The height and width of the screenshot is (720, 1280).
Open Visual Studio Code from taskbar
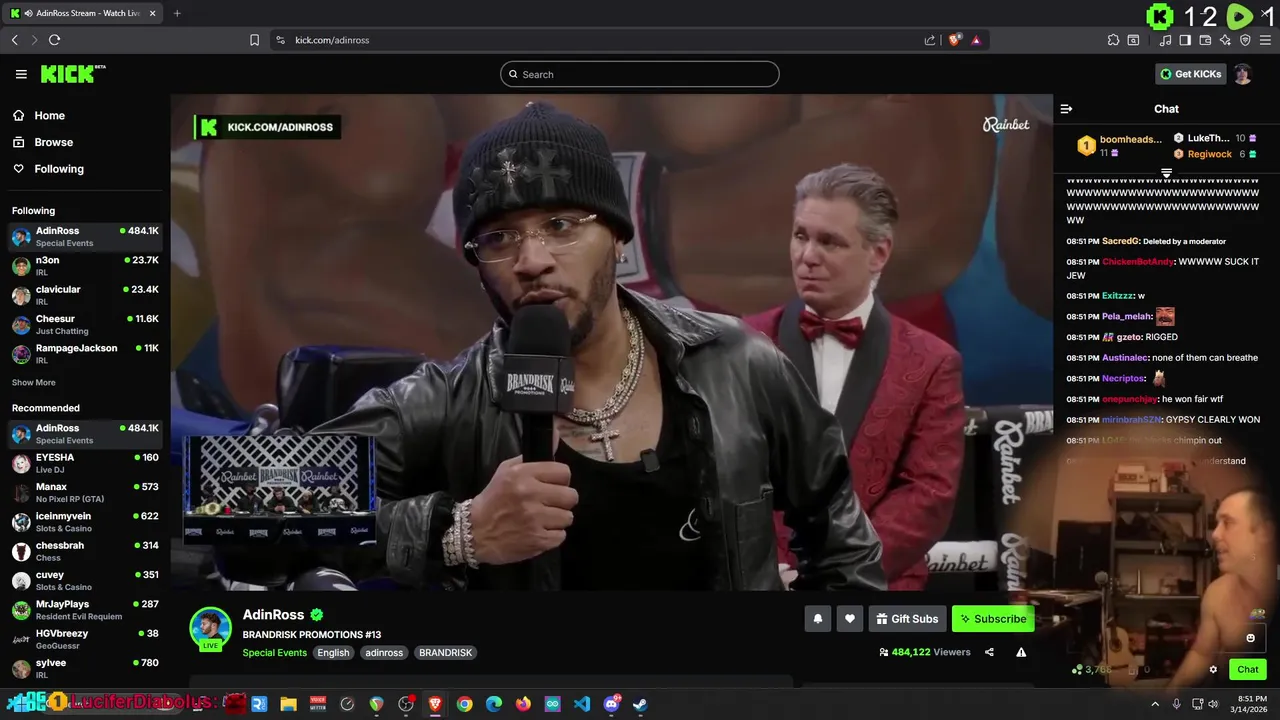point(582,704)
